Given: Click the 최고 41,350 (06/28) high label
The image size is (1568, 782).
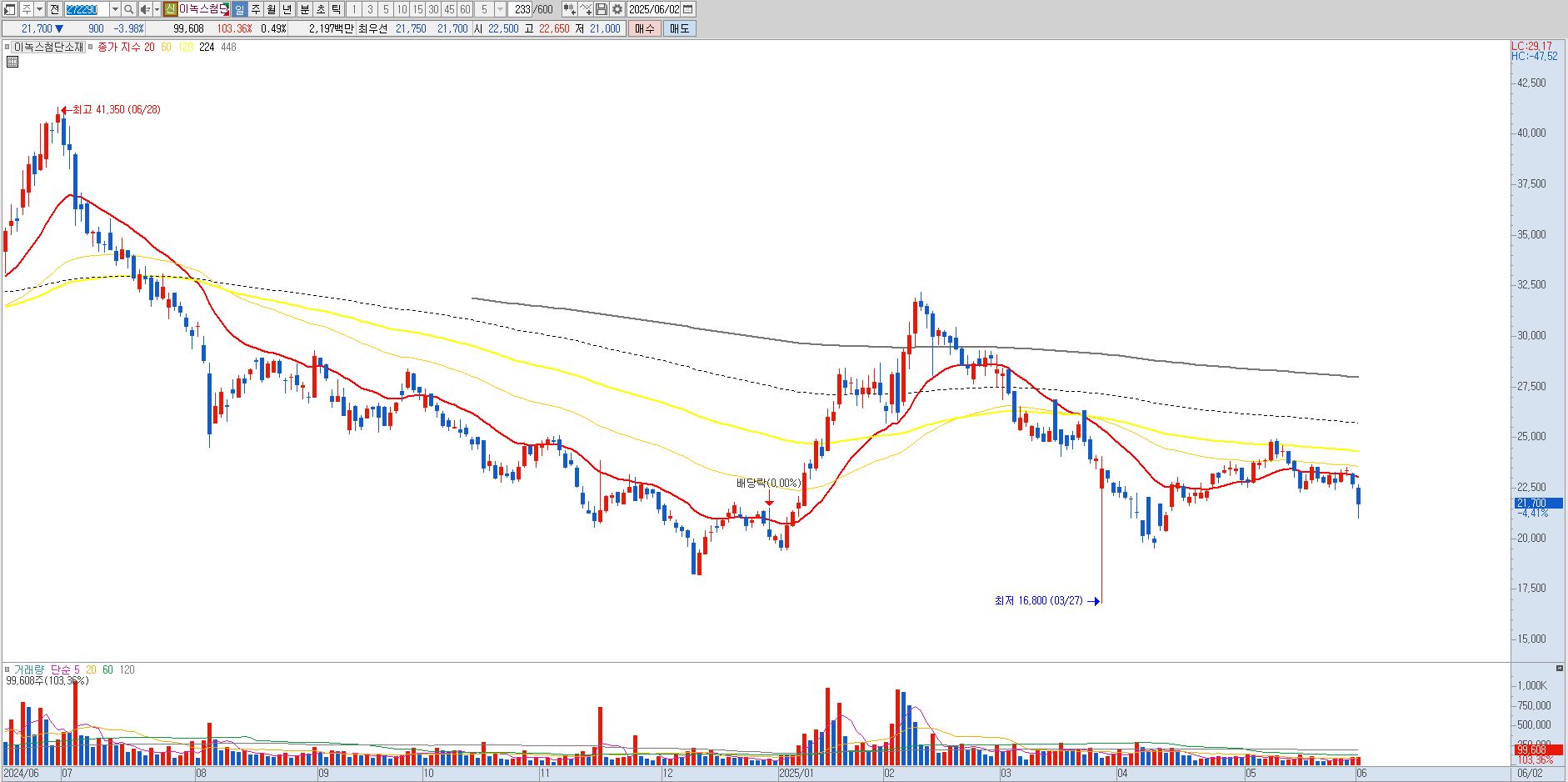Looking at the screenshot, I should click(116, 109).
